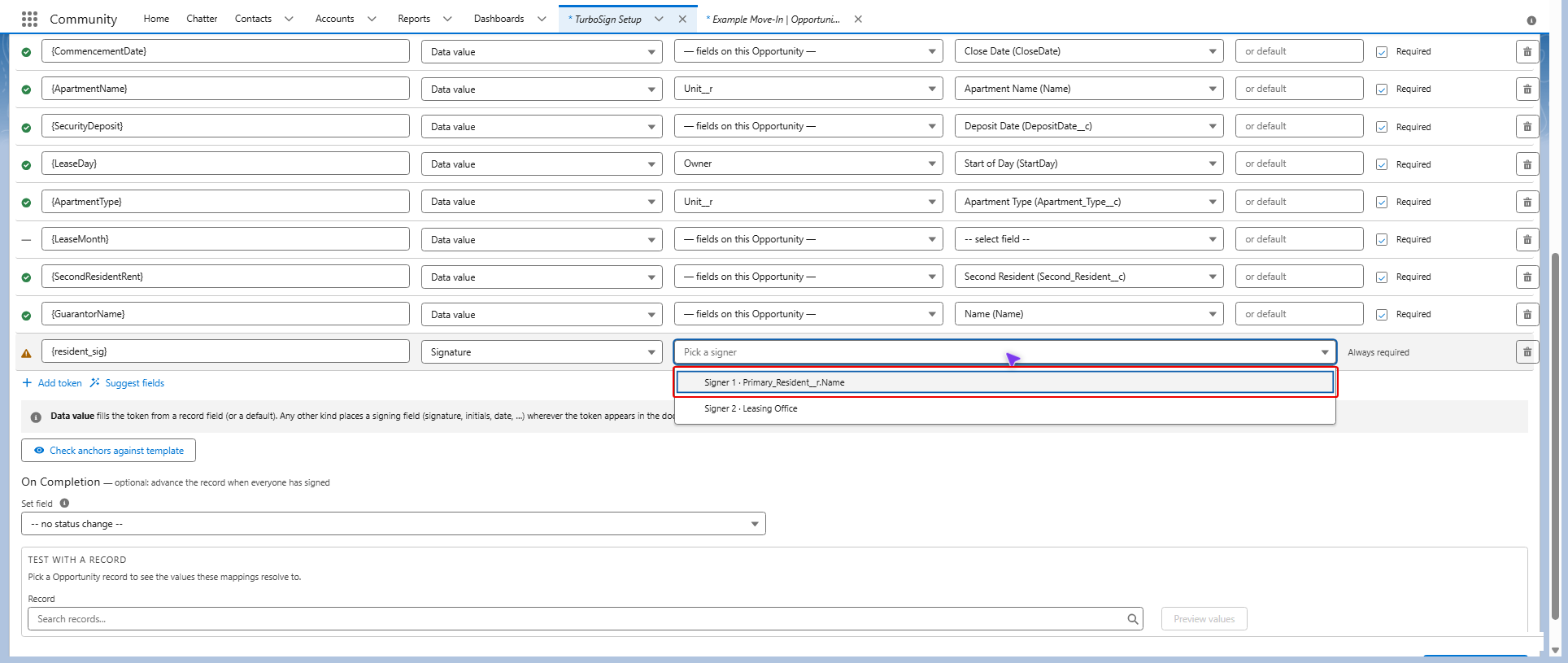This screenshot has width=1568, height=663.
Task: Open the no status change dropdown
Action: tap(394, 524)
